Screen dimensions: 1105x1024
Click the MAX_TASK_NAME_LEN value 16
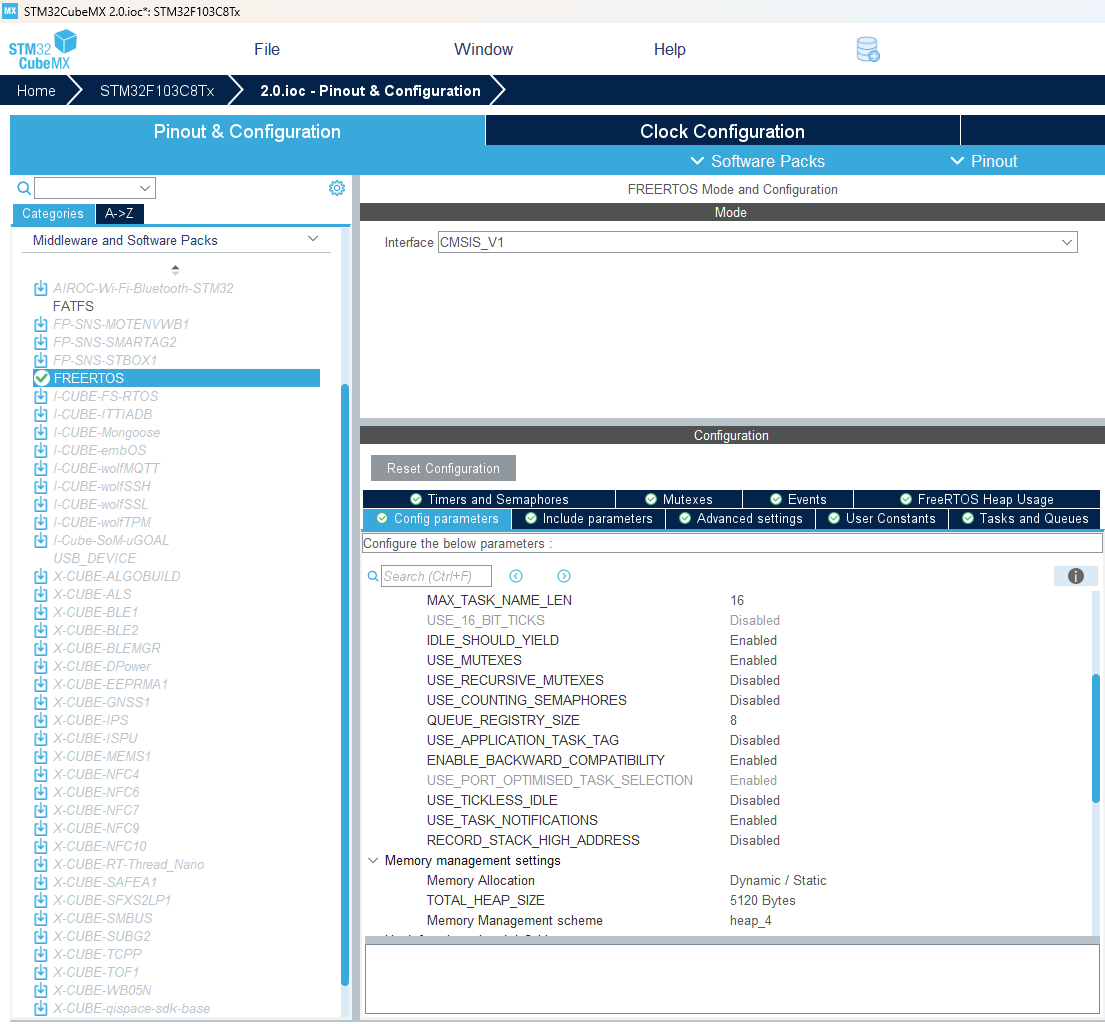[737, 600]
